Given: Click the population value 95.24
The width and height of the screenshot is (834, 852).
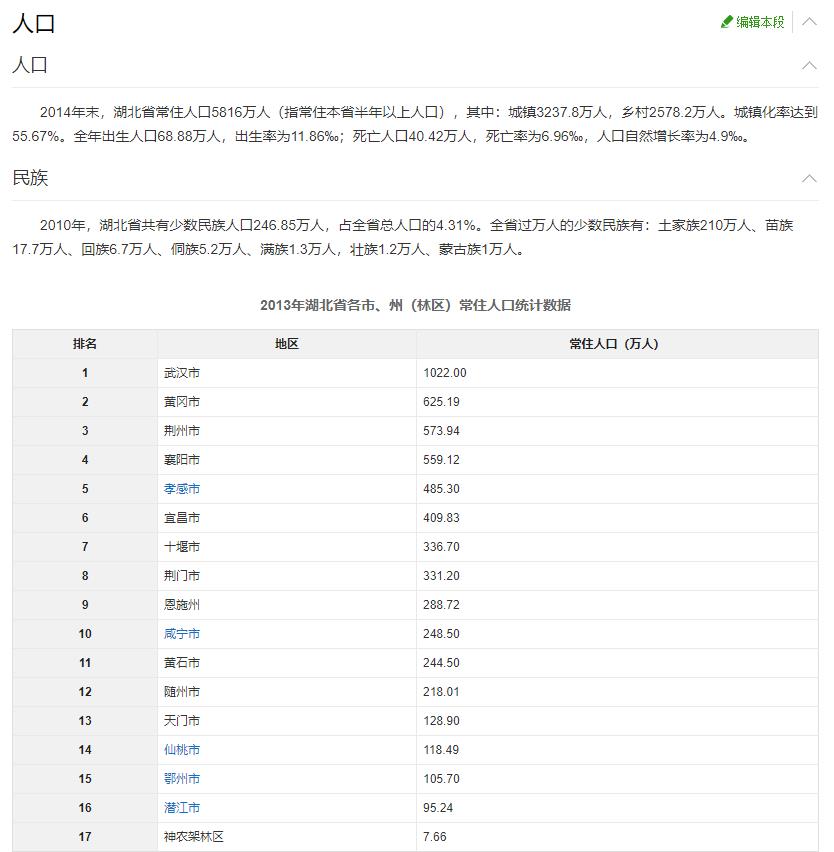Looking at the screenshot, I should pyautogui.click(x=438, y=807).
